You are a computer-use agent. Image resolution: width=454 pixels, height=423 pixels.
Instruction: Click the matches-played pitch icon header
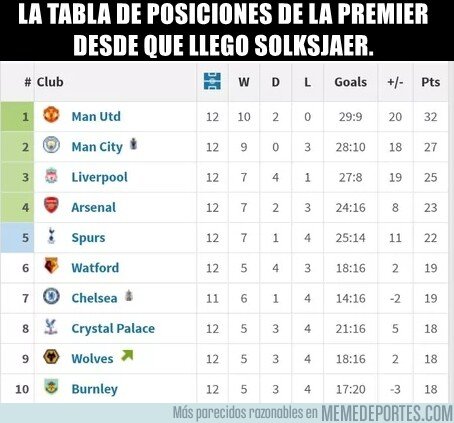coord(212,81)
